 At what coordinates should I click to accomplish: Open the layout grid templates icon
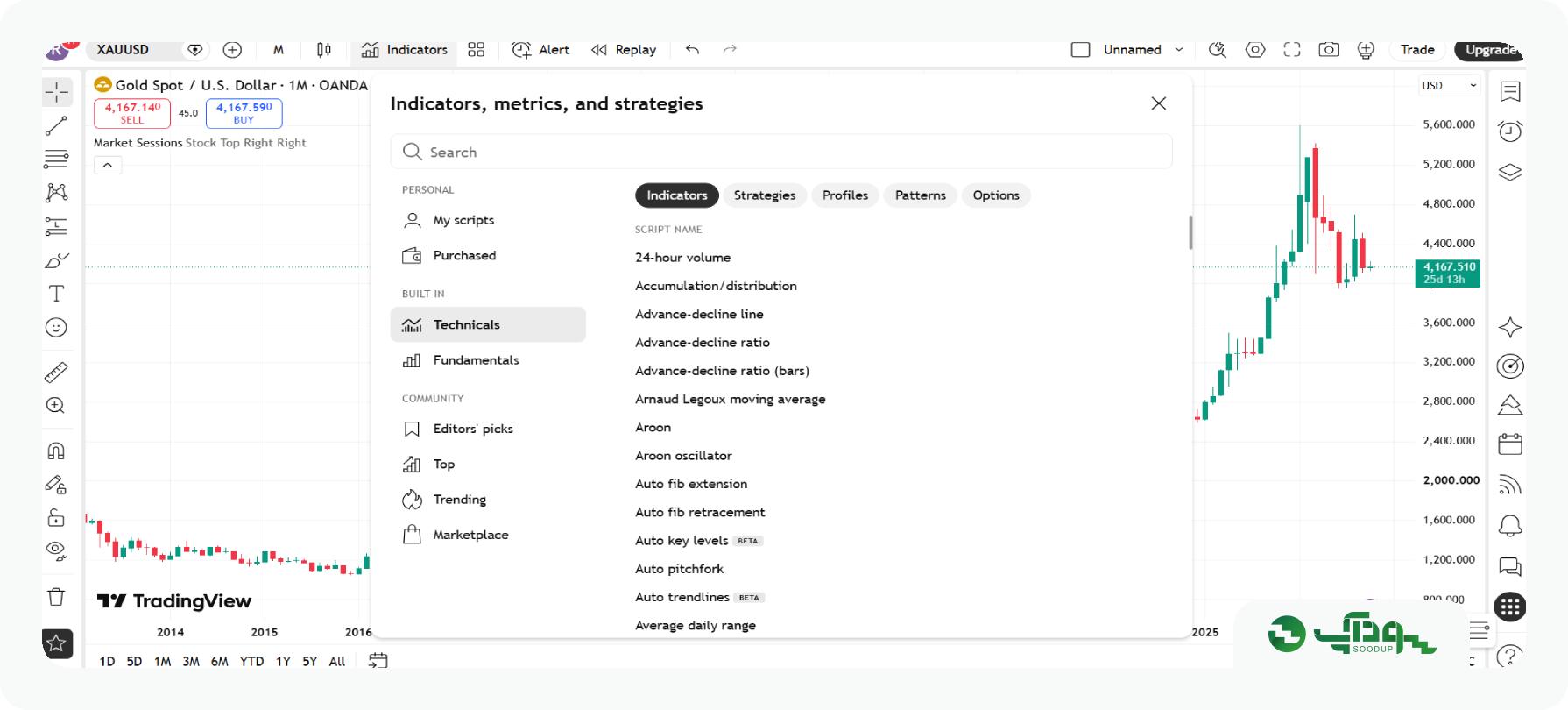(x=476, y=50)
